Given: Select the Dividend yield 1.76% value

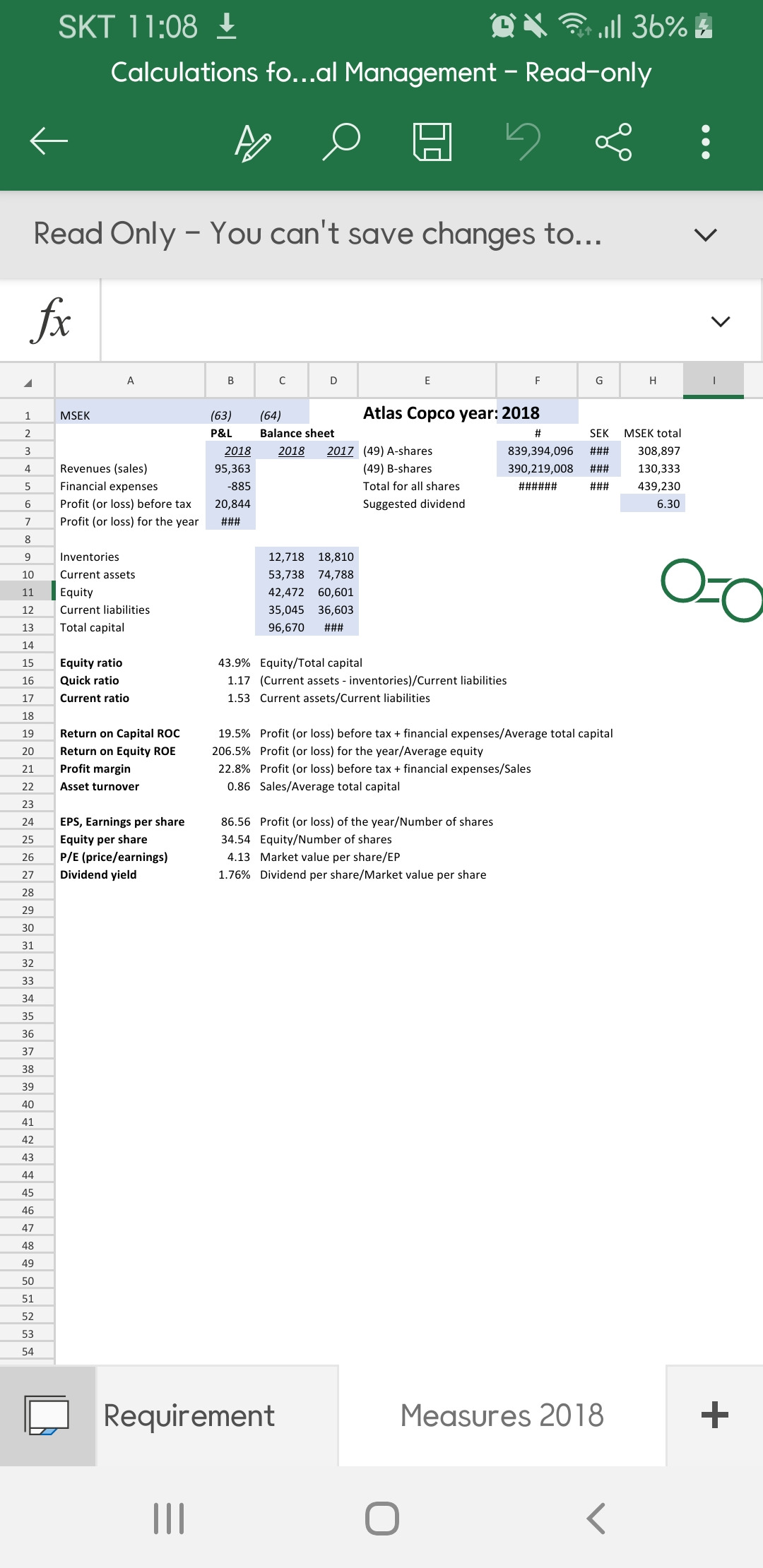Looking at the screenshot, I should coord(230,874).
